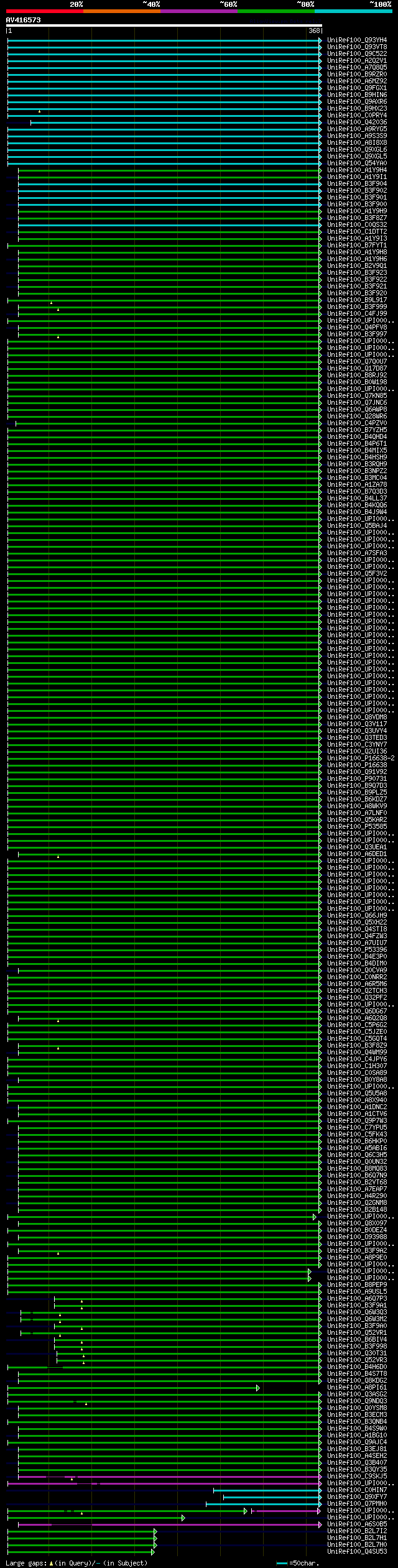
Task: Select hit label UniRef100_Q2TCH3
Action: (x=357, y=991)
